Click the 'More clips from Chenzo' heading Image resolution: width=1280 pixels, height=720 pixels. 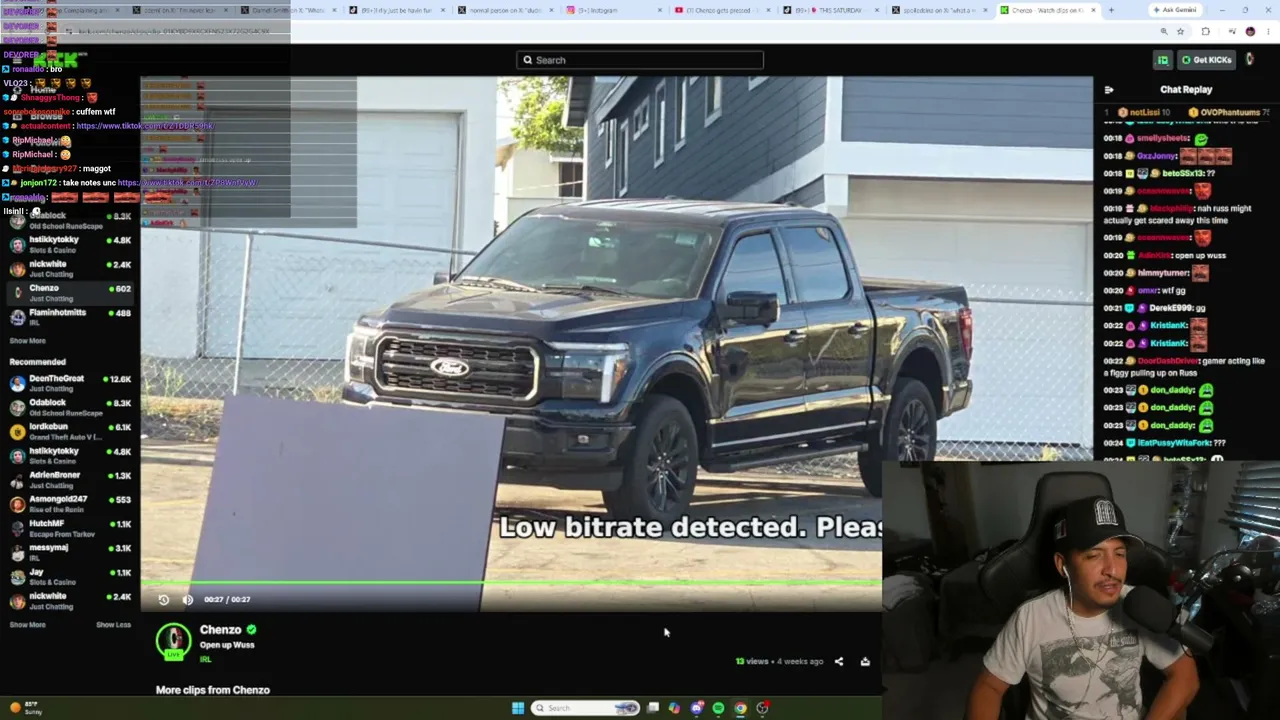coord(213,690)
